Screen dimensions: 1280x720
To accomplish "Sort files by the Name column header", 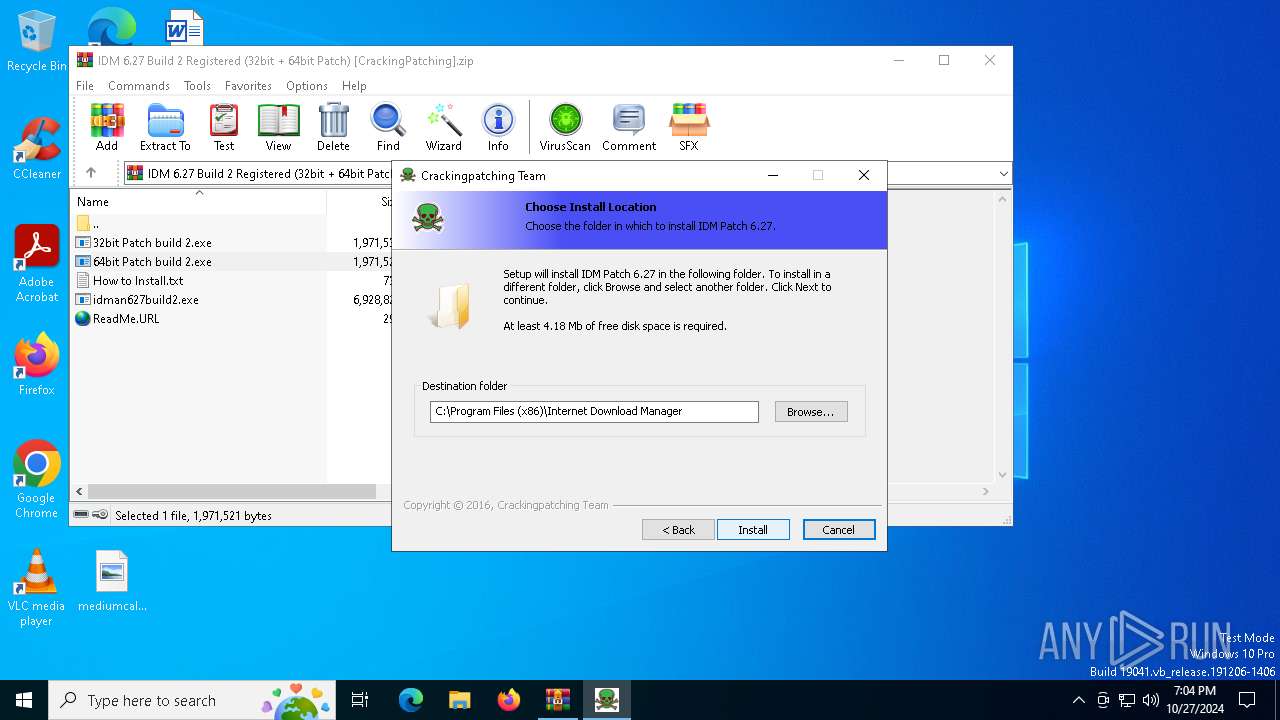I will 199,202.
